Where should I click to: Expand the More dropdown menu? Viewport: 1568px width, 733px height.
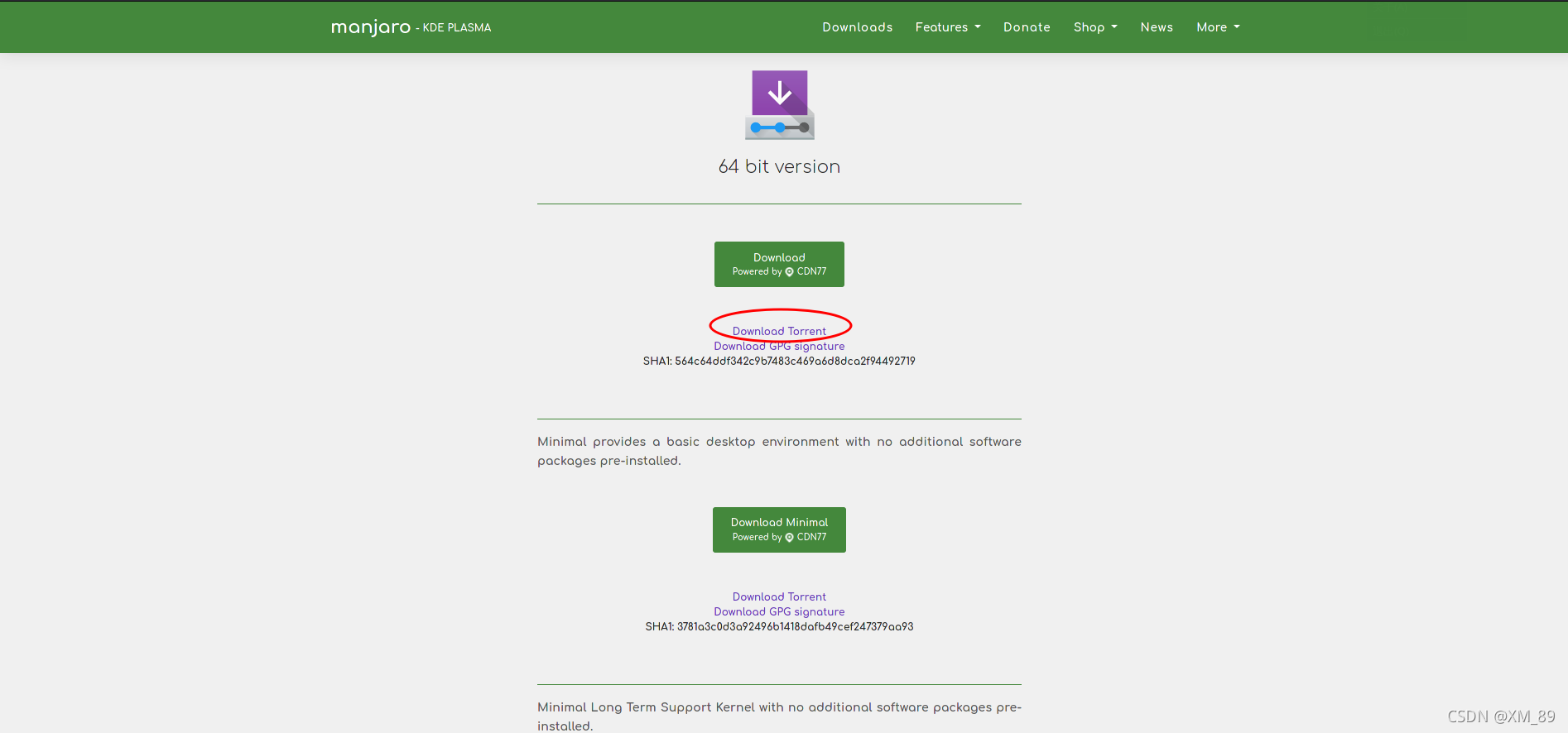[1218, 27]
